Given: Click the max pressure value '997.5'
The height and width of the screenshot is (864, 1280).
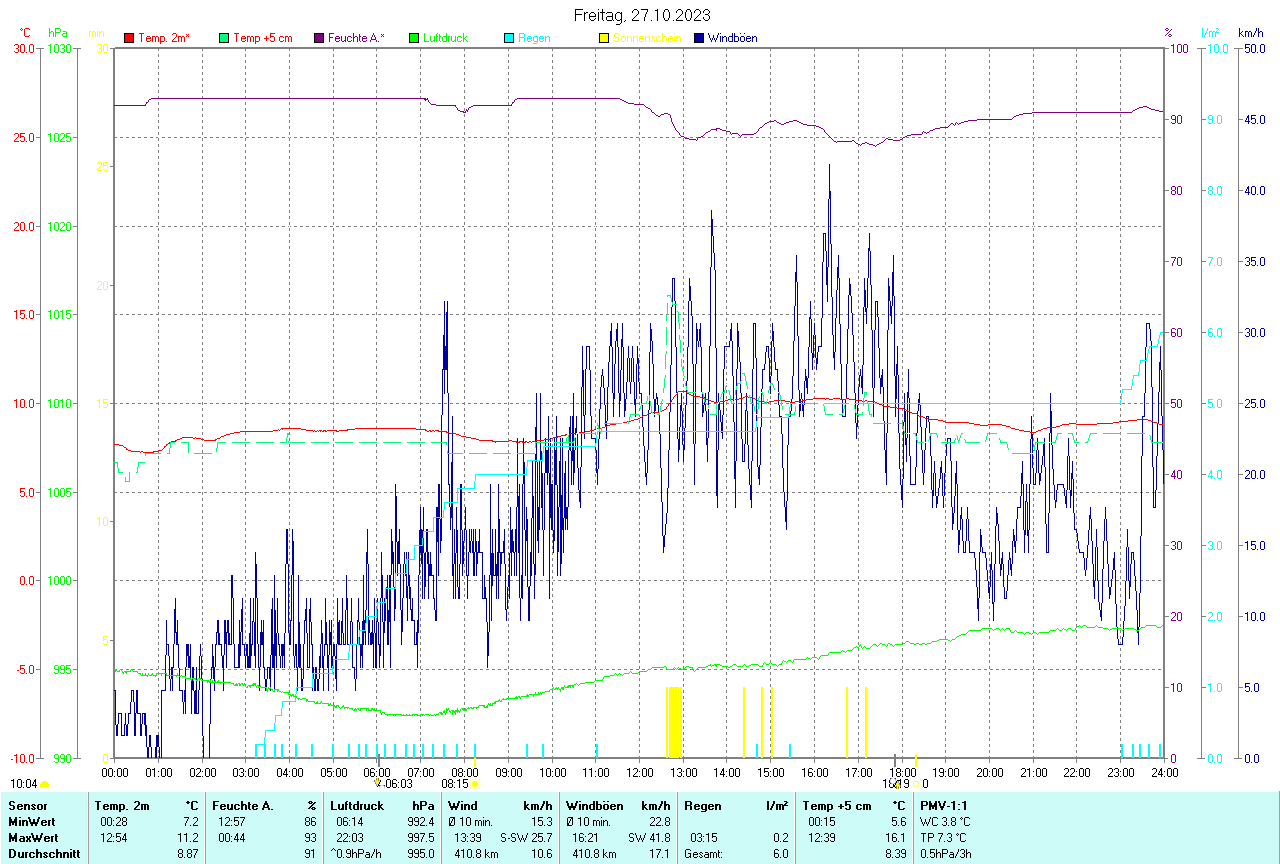Looking at the screenshot, I should pos(419,837).
